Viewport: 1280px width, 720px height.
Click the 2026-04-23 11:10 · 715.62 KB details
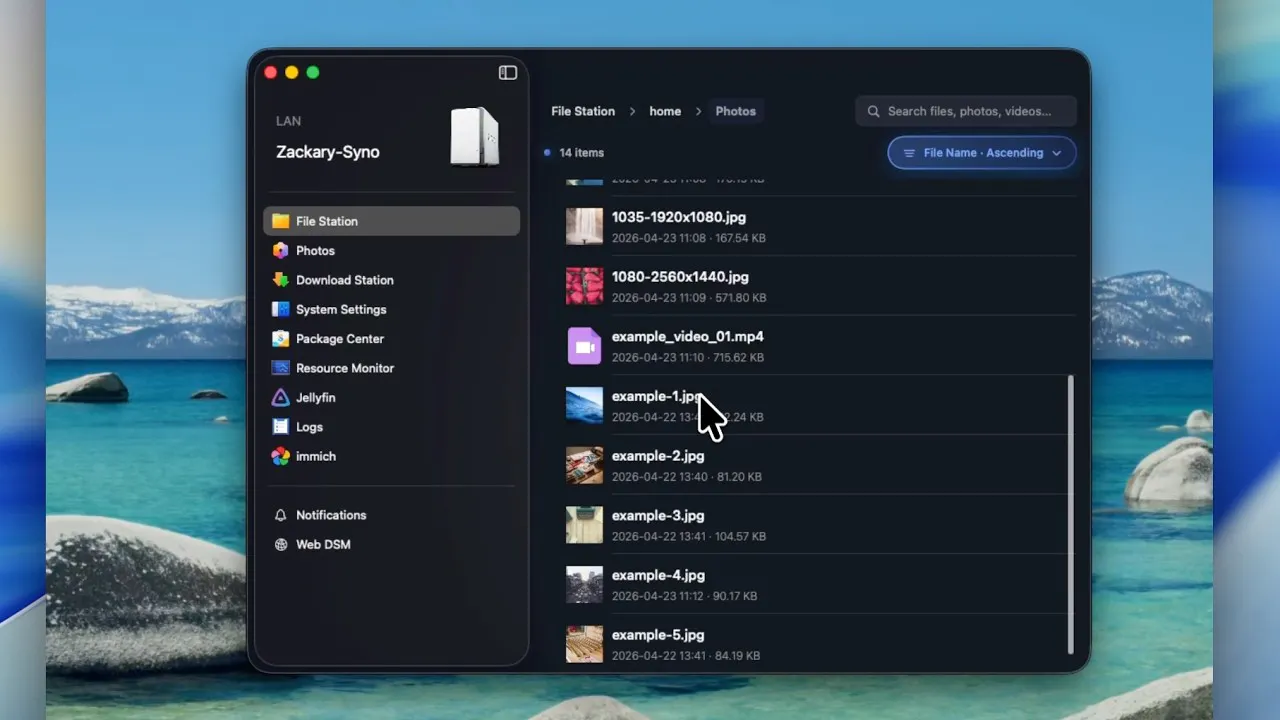pos(688,358)
